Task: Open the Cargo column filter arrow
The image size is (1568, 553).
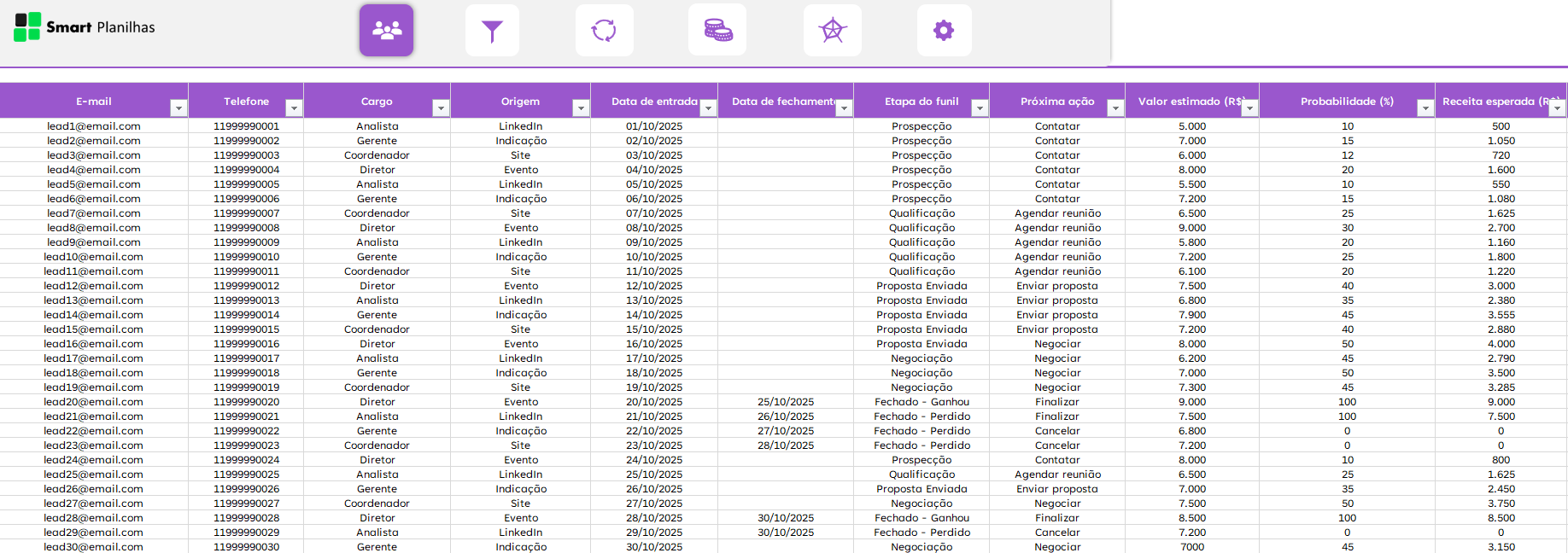Action: tap(441, 108)
